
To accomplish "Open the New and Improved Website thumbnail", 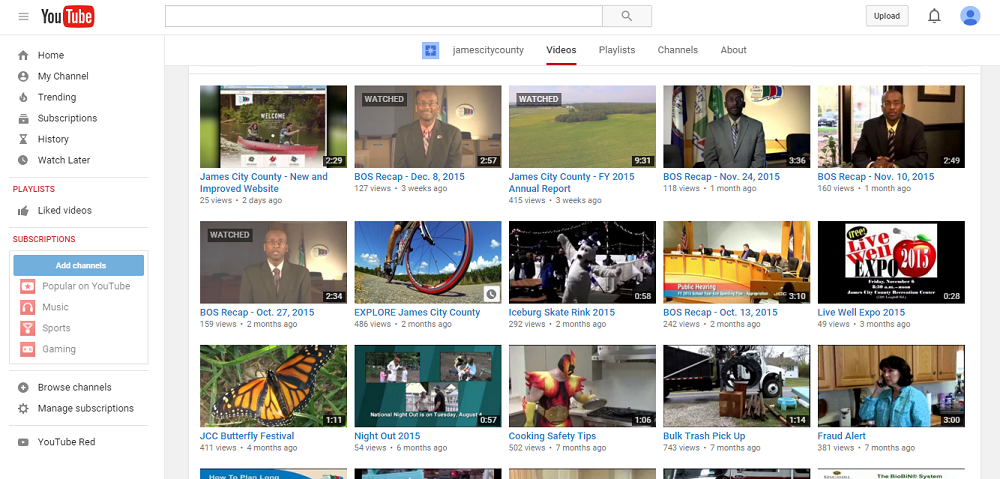I will (273, 127).
